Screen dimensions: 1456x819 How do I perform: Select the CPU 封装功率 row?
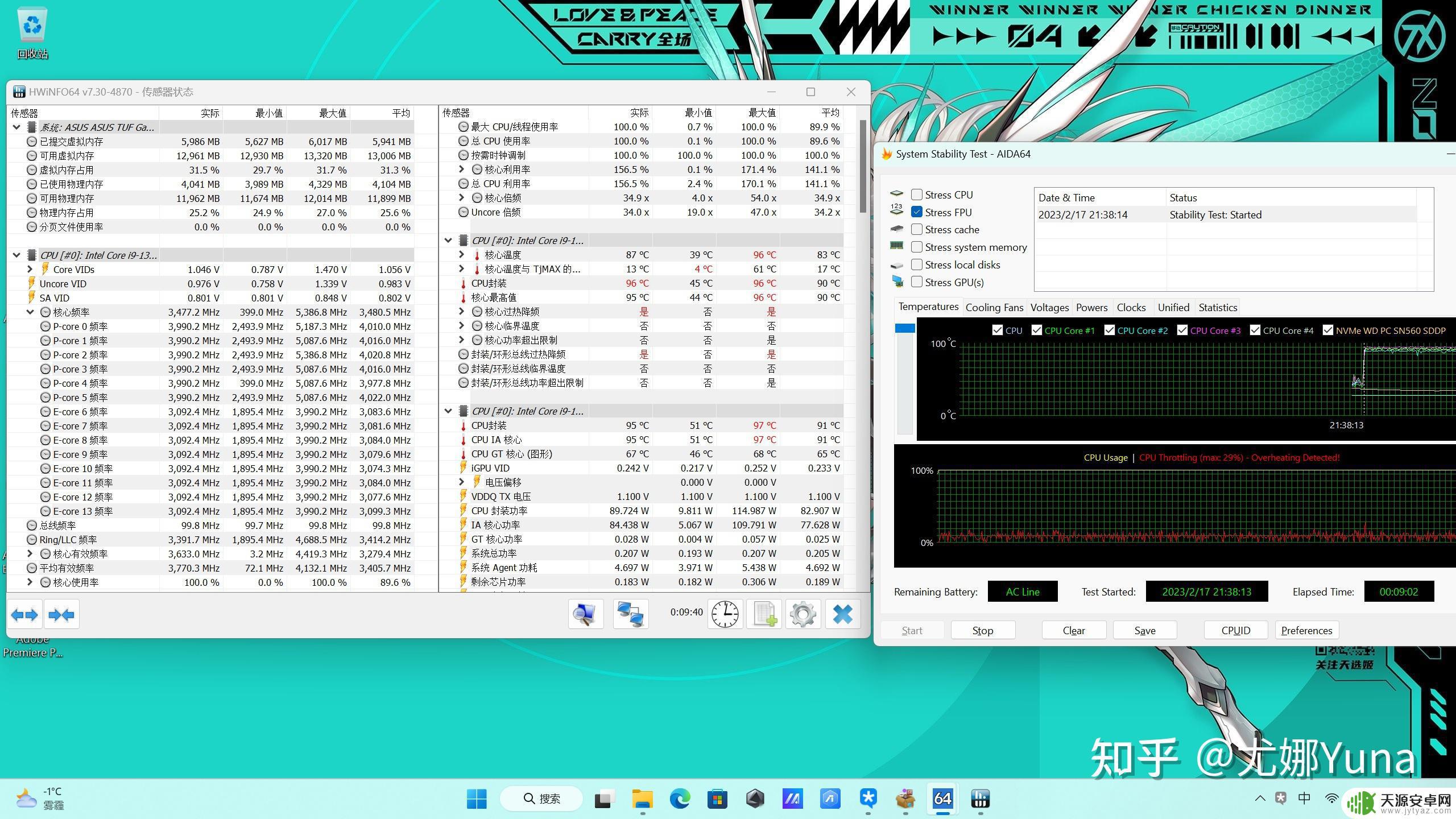[x=643, y=510]
